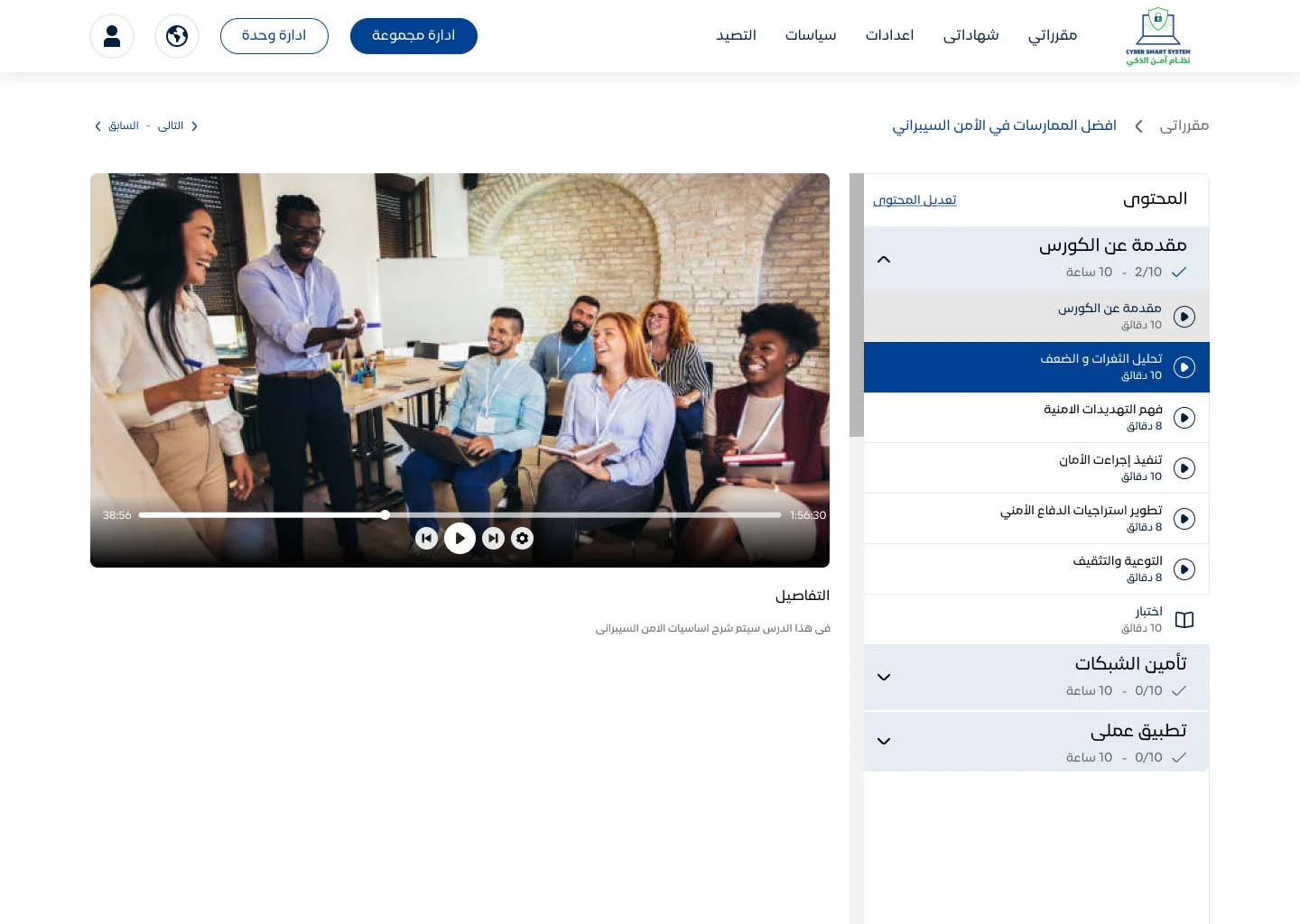
Task: Skip to previous track in video player
Action: tap(426, 539)
